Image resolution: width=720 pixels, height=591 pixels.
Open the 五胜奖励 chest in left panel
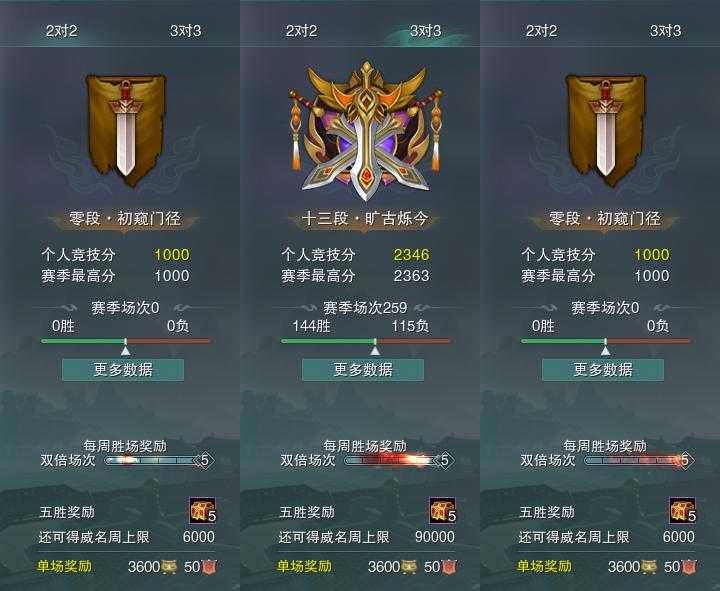(x=202, y=510)
